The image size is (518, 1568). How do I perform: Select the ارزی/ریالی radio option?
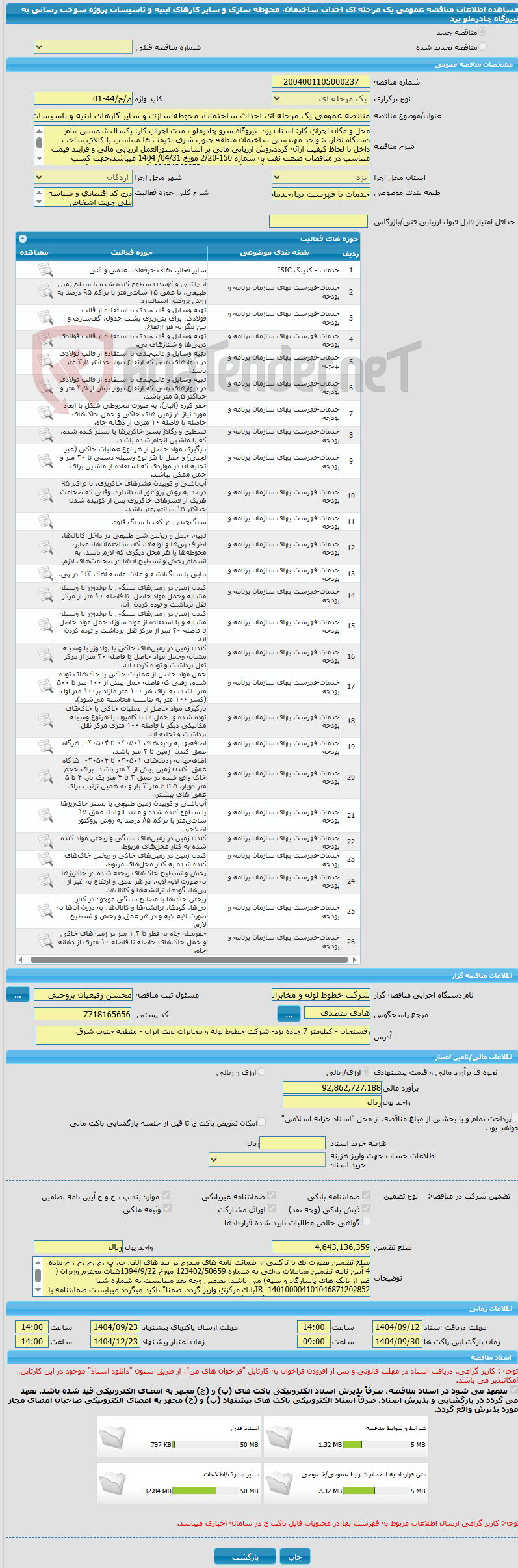(x=367, y=1072)
